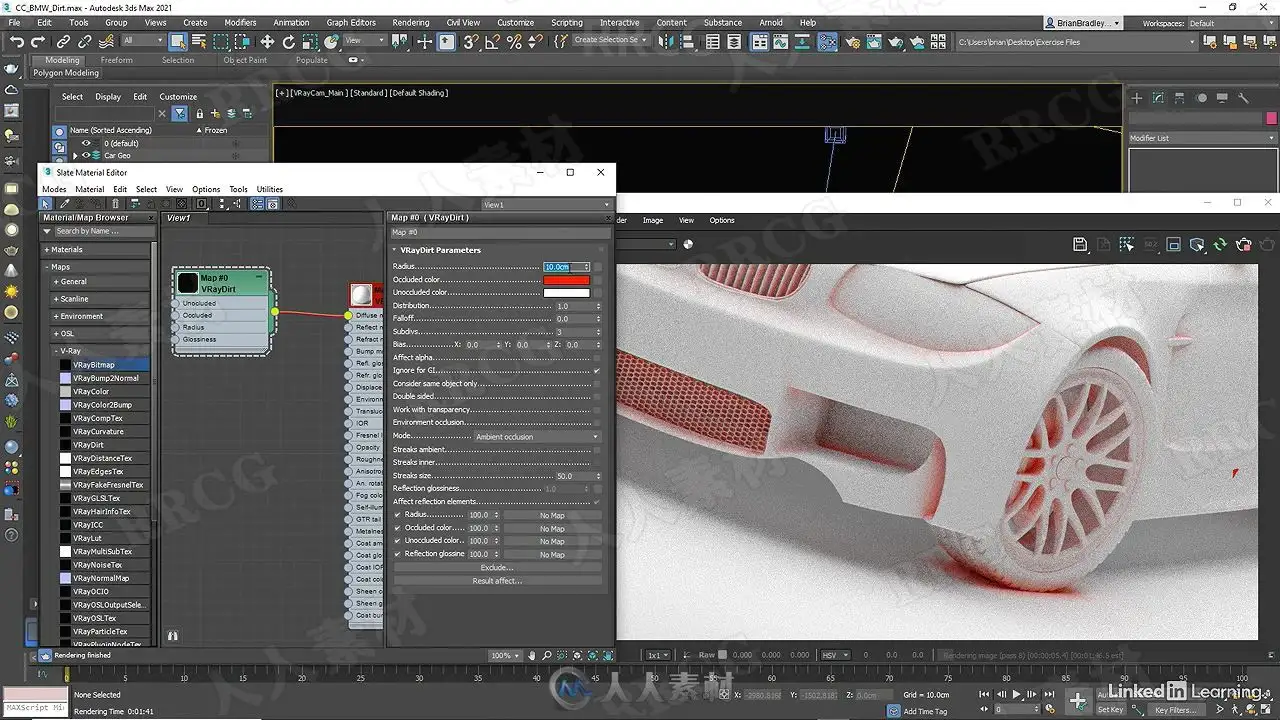Click the Link objects tool icon

point(63,41)
